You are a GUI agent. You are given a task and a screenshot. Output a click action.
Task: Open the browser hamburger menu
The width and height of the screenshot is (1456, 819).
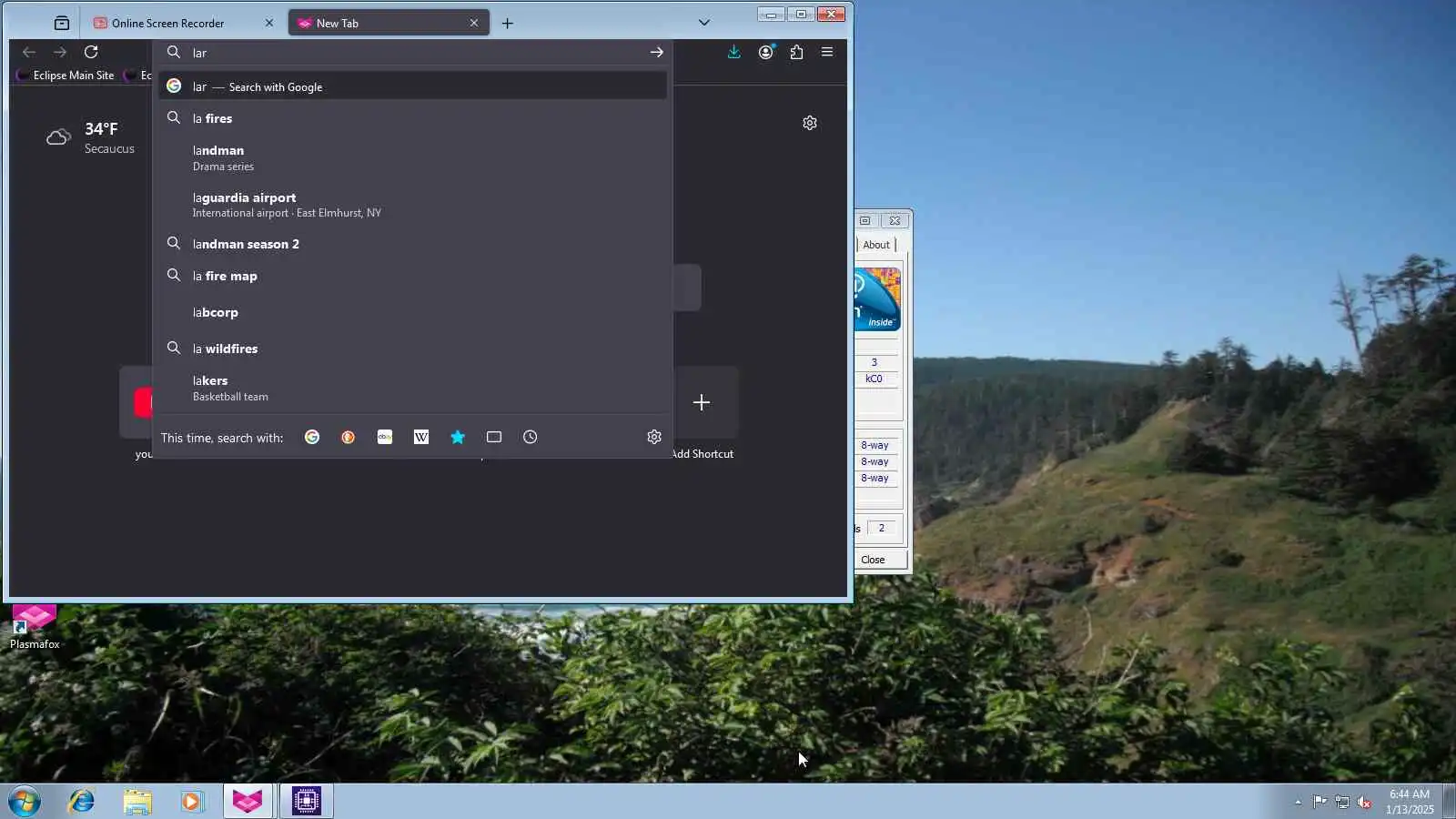(x=827, y=52)
